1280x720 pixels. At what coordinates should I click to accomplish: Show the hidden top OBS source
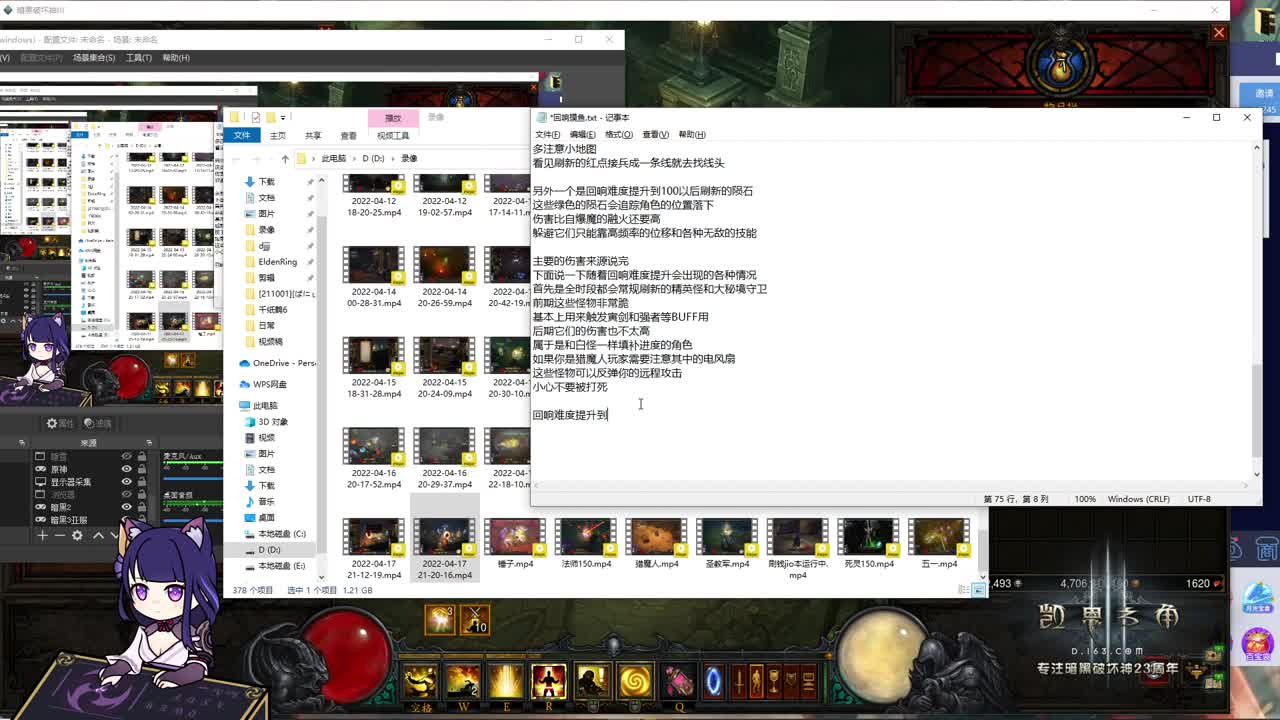coord(126,456)
